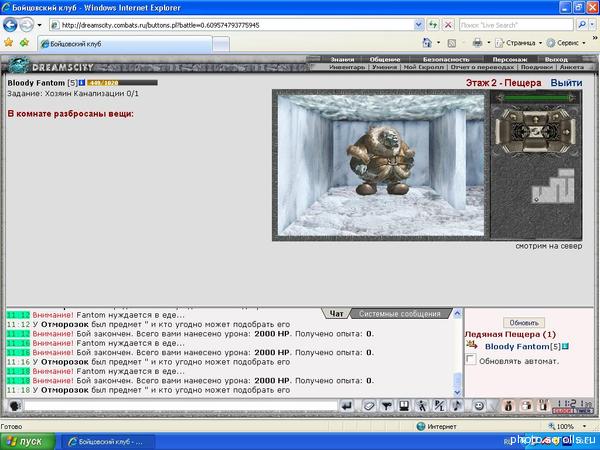600x450 pixels.
Task: Open a new empty browser tab
Action: pos(221,44)
